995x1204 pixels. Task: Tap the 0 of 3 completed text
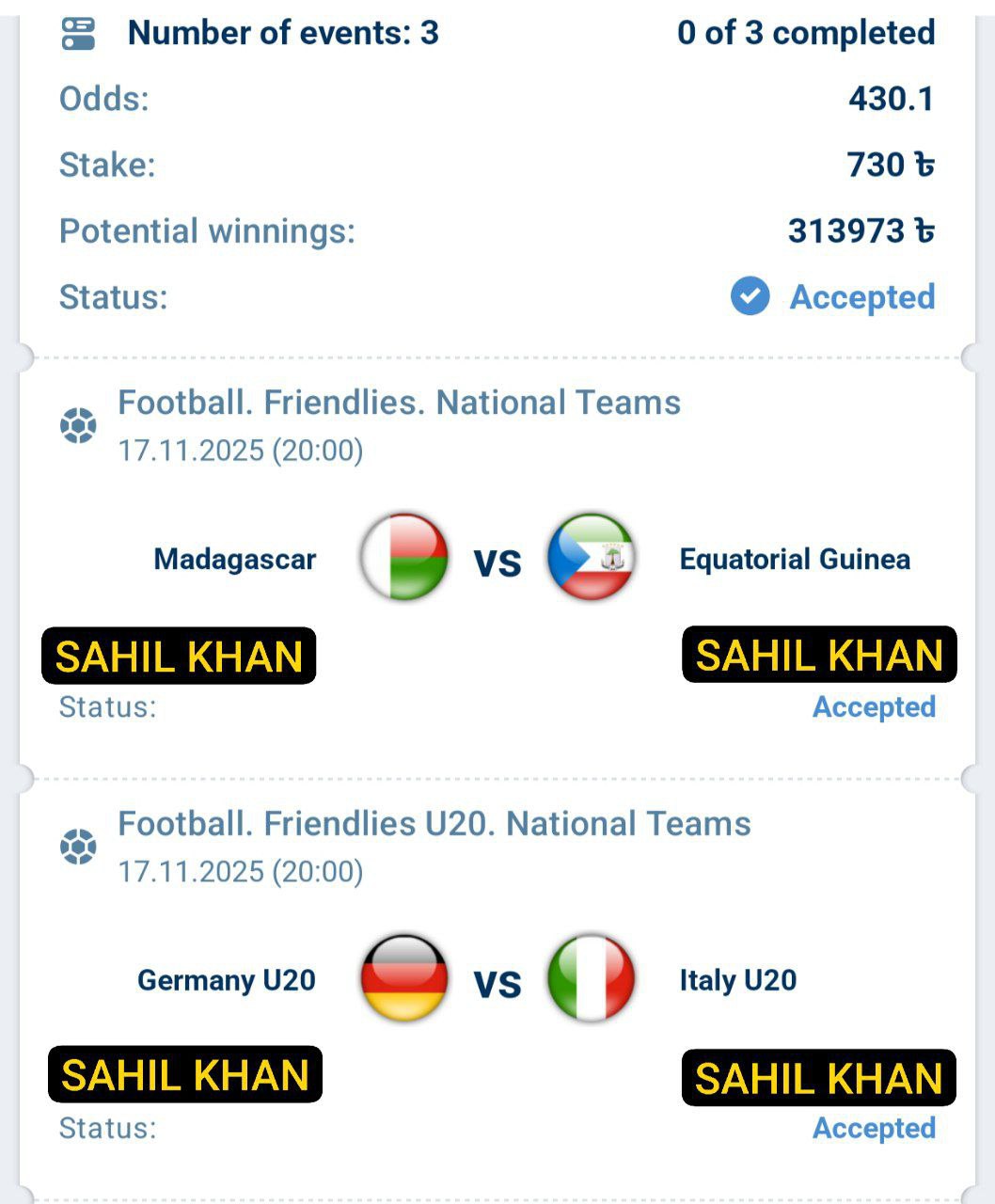coord(806,33)
